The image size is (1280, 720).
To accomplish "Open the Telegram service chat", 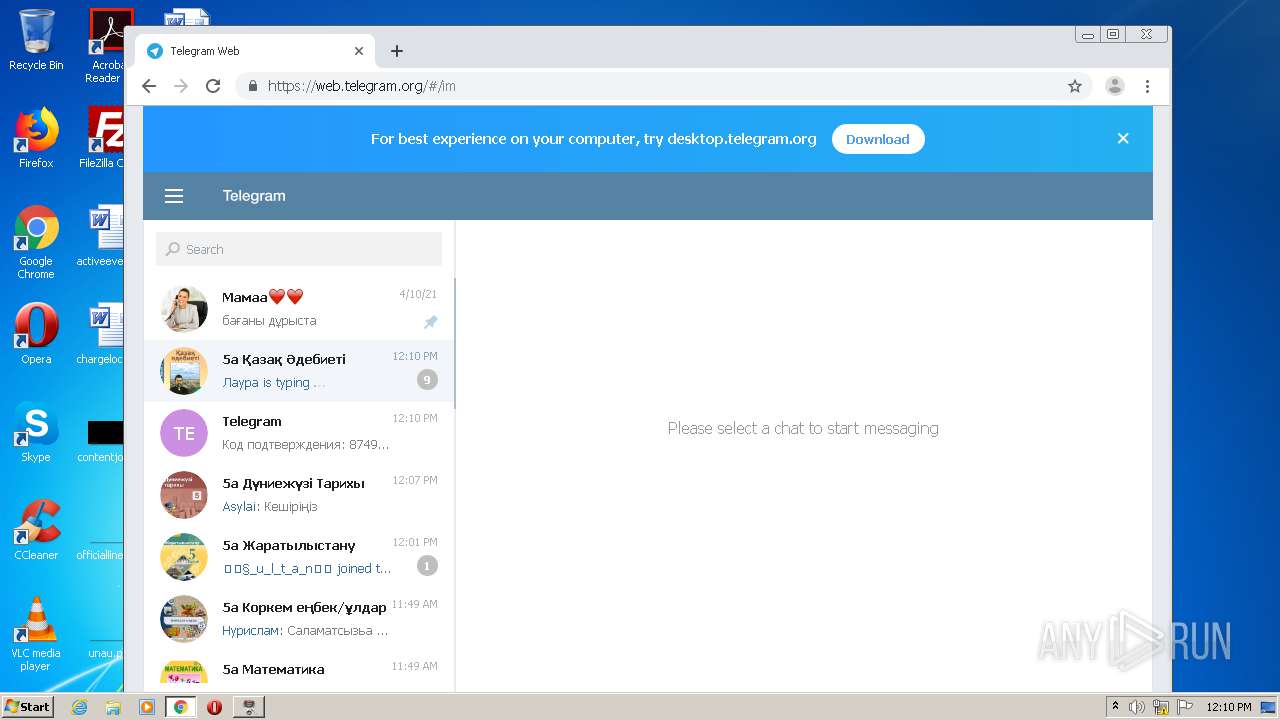I will [x=299, y=433].
